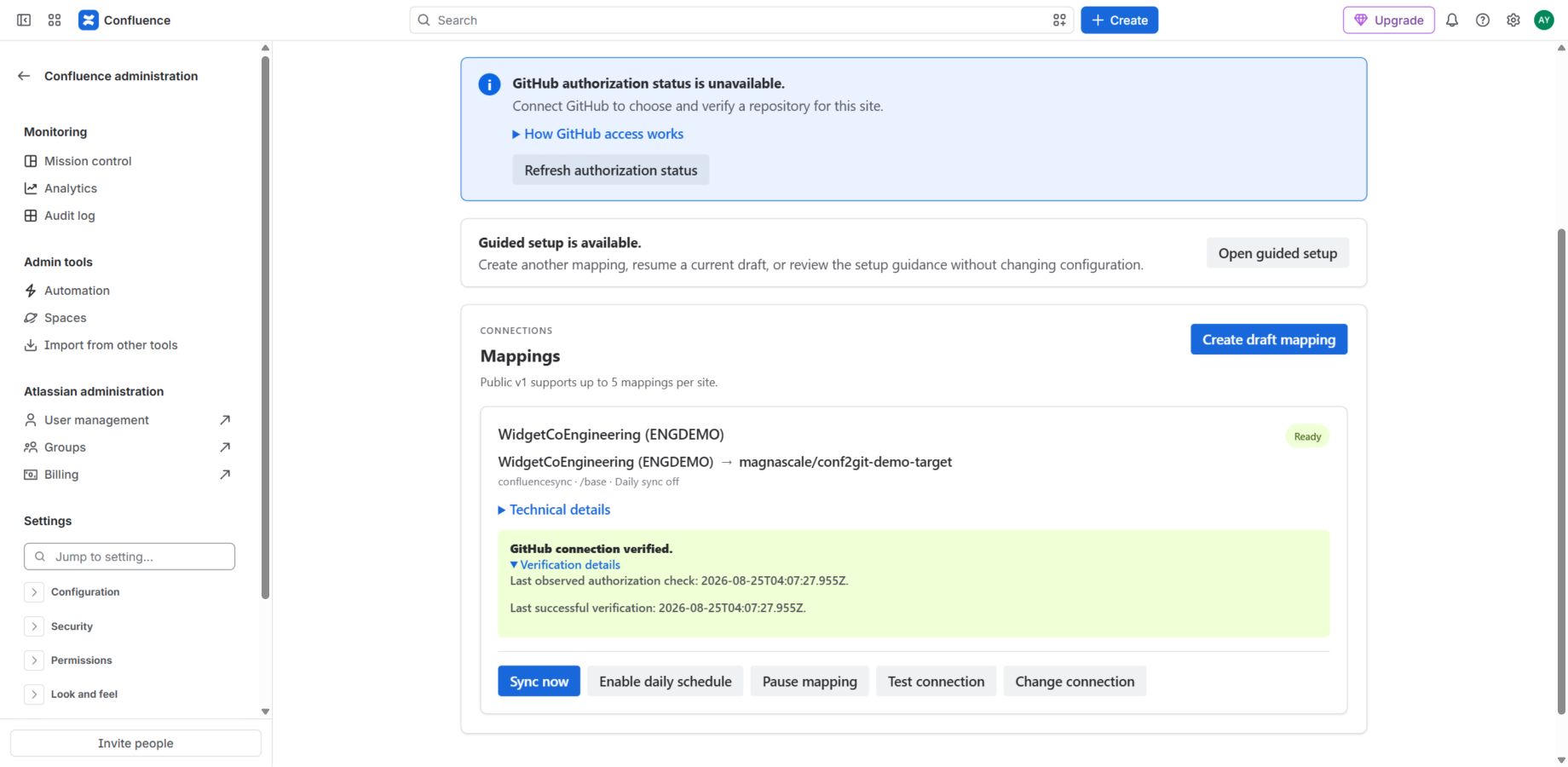Click Invite people
Viewport: 1568px width, 767px height.
(x=135, y=743)
